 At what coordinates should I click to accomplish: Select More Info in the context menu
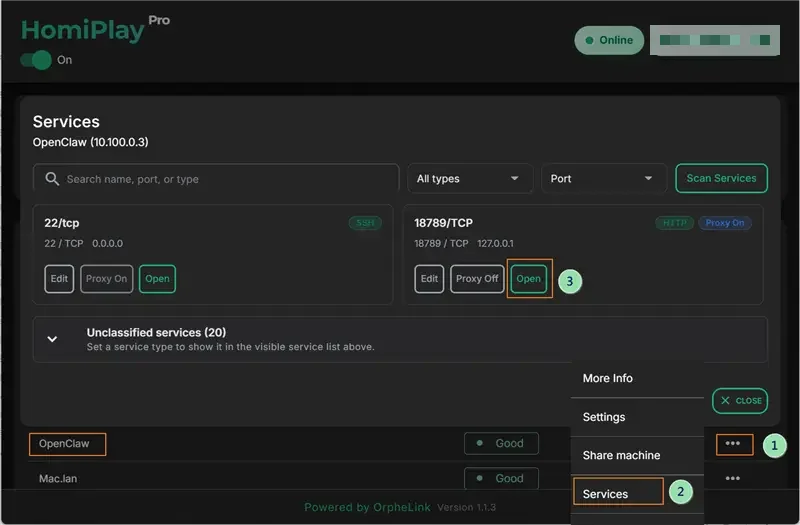(637, 379)
